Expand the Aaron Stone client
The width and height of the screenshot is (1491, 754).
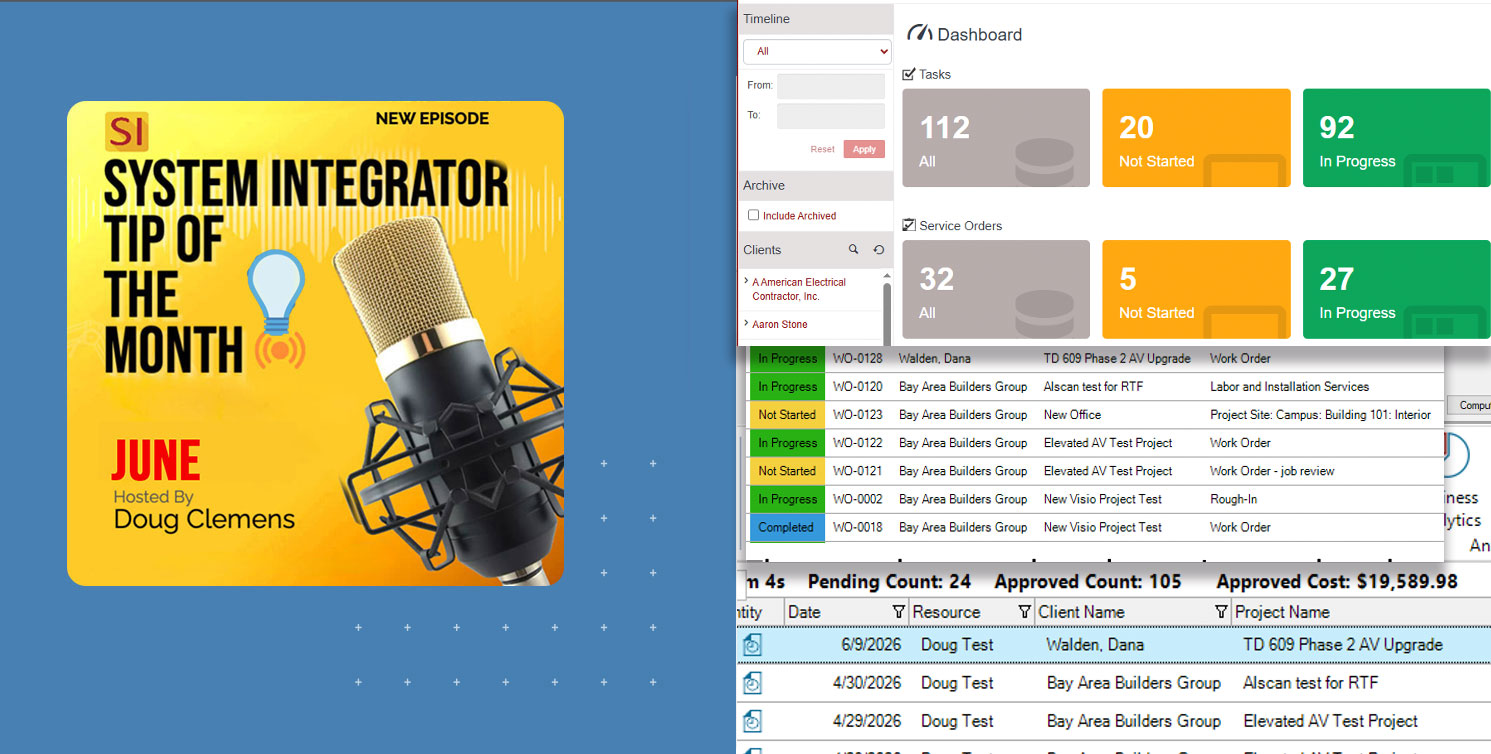tap(747, 324)
